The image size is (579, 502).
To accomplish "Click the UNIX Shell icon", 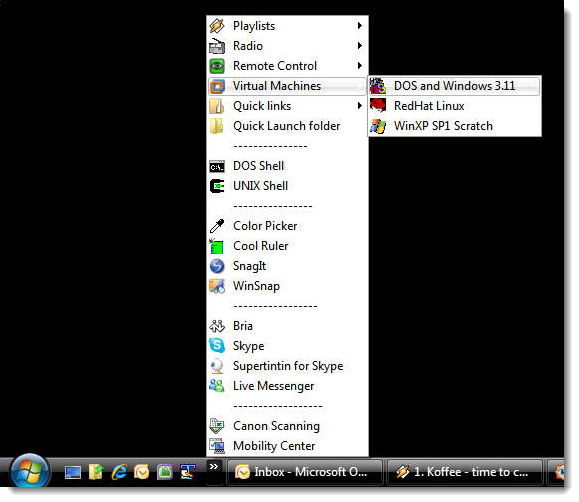I will (217, 186).
